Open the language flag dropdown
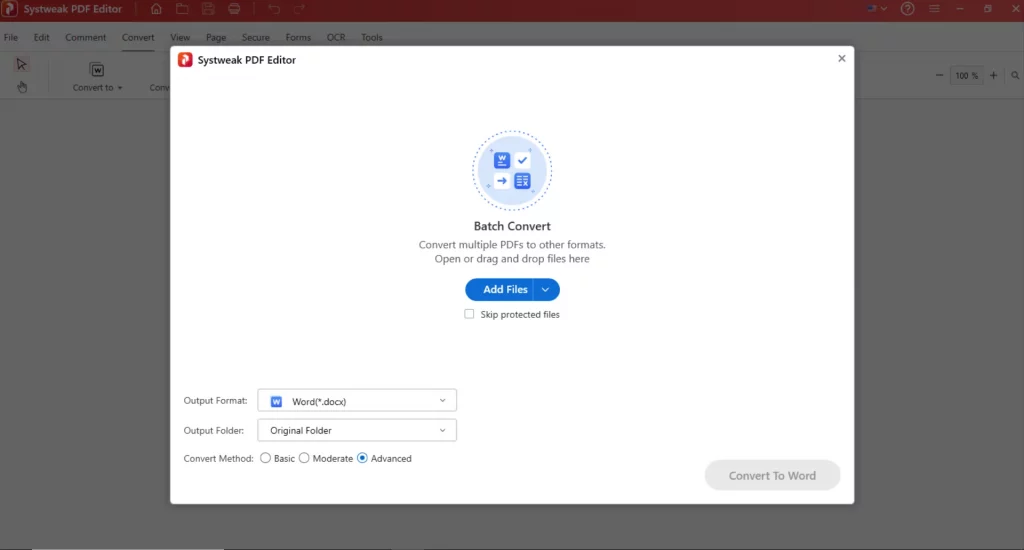The height and width of the screenshot is (550, 1024). 877,9
